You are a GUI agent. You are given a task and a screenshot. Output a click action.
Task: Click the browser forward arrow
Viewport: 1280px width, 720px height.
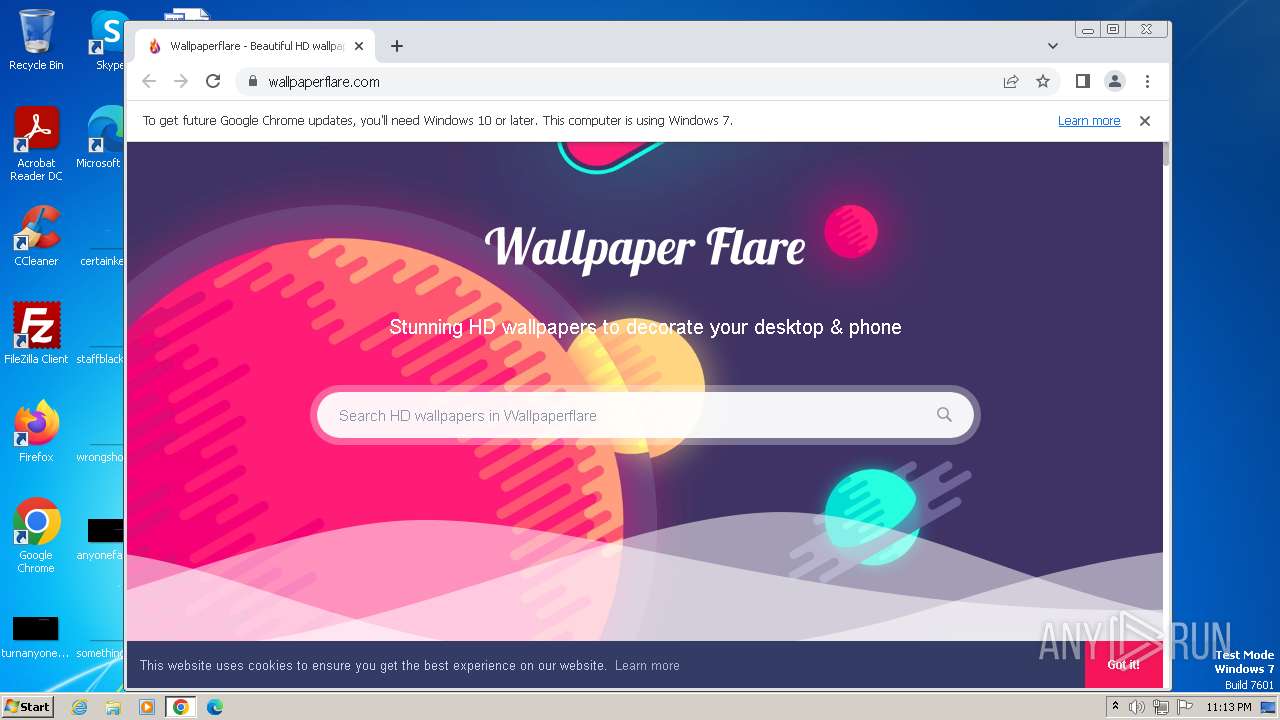click(x=181, y=81)
